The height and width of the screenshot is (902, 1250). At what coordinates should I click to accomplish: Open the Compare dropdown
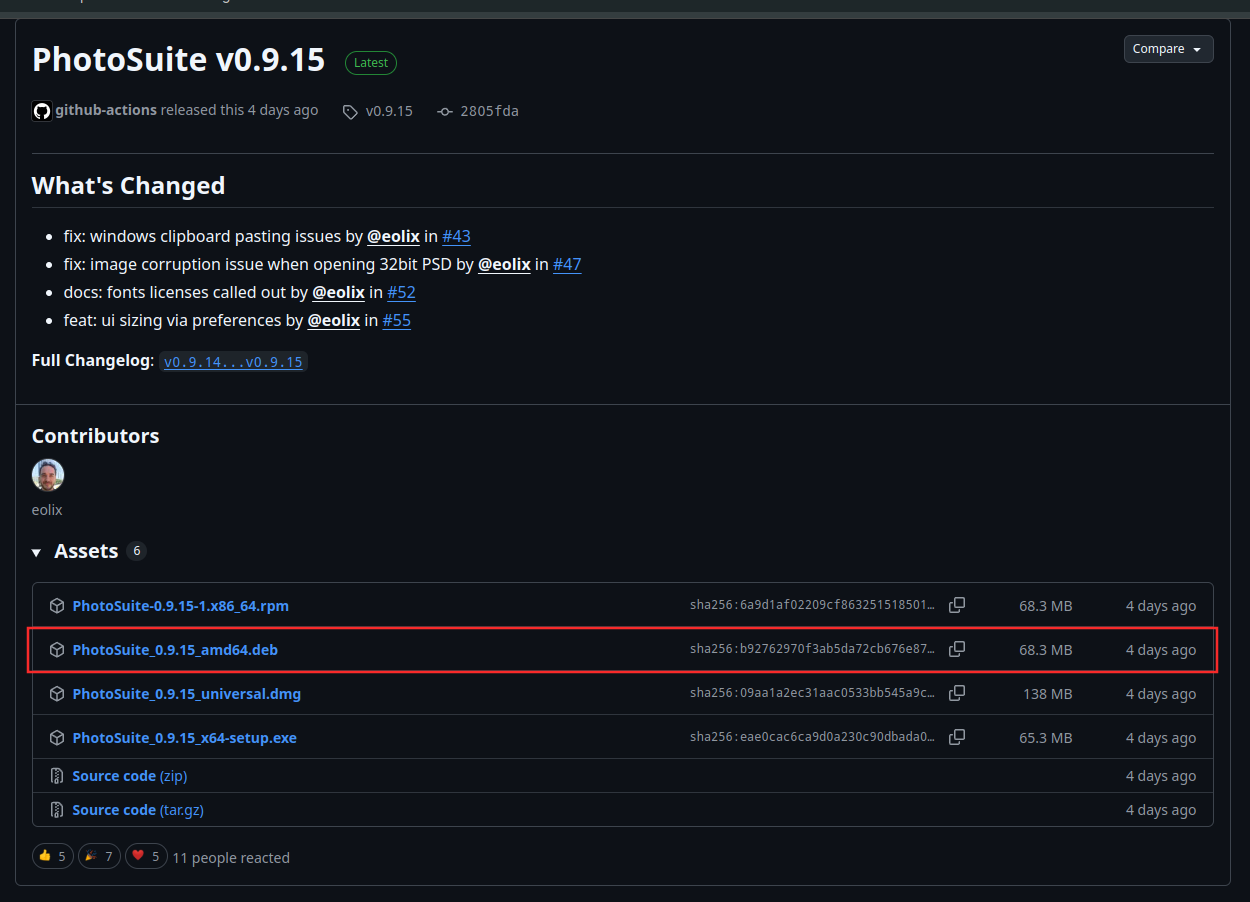tap(1168, 49)
